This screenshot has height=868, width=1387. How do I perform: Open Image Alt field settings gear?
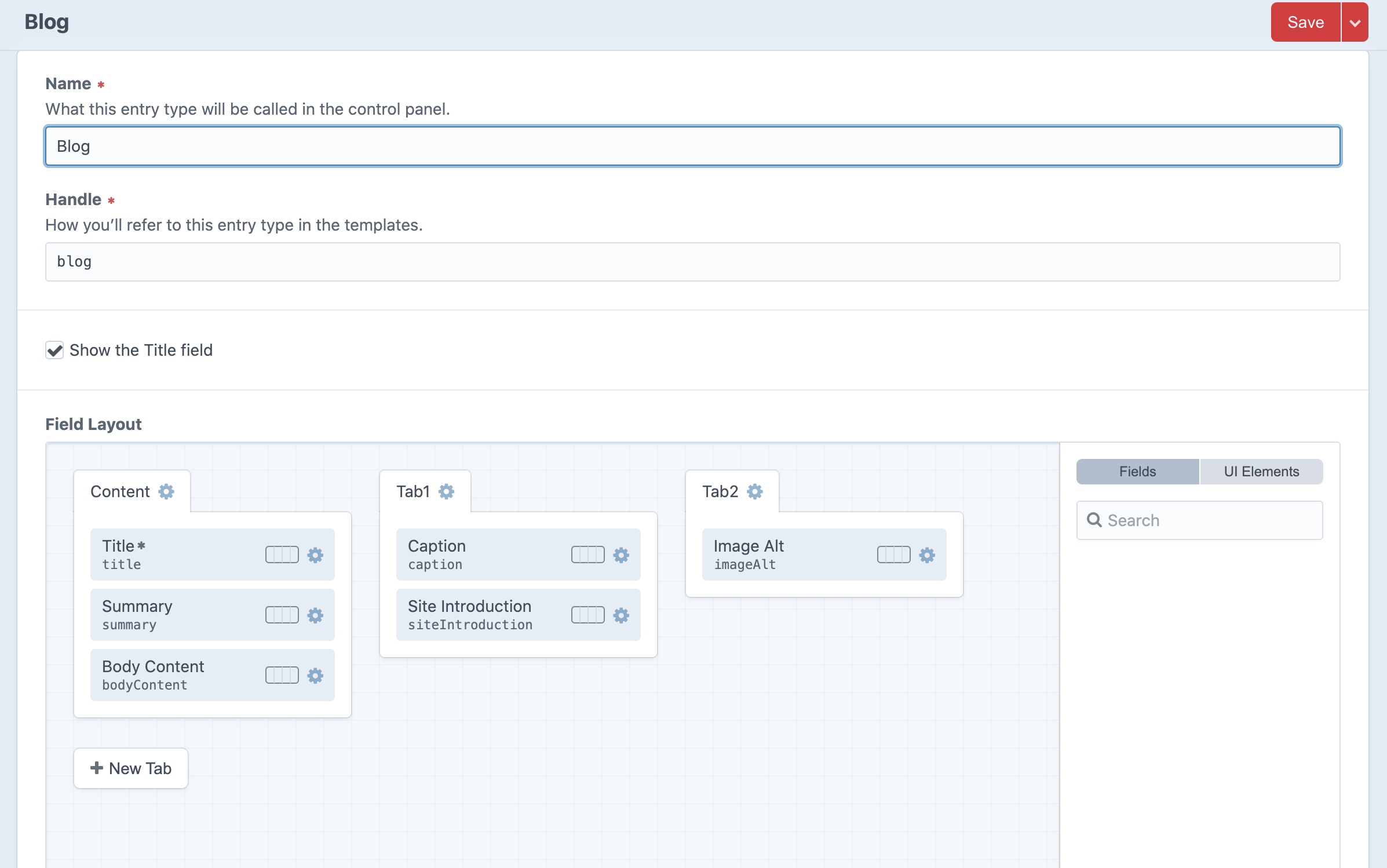pyautogui.click(x=927, y=555)
